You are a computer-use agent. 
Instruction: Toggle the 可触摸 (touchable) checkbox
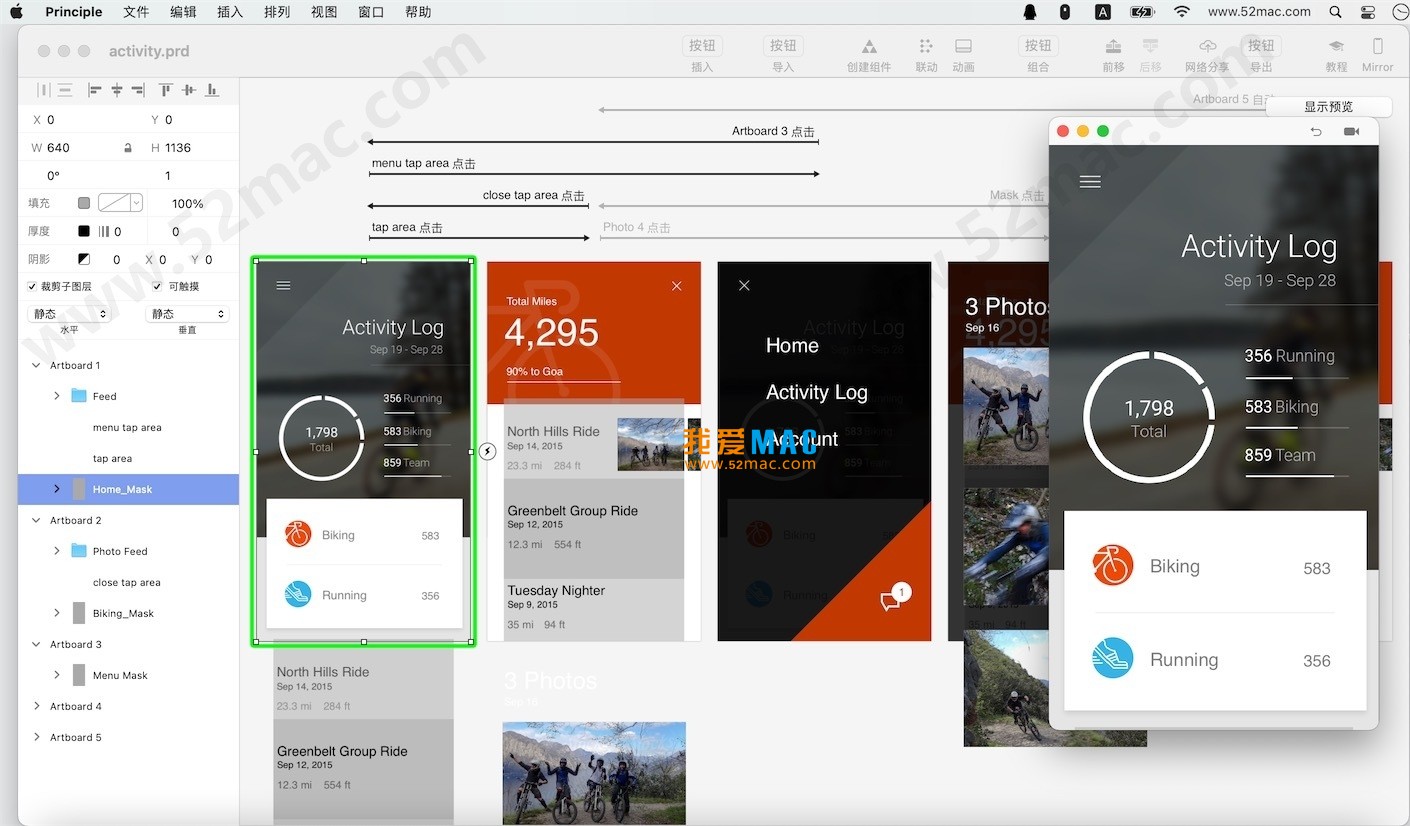click(157, 287)
